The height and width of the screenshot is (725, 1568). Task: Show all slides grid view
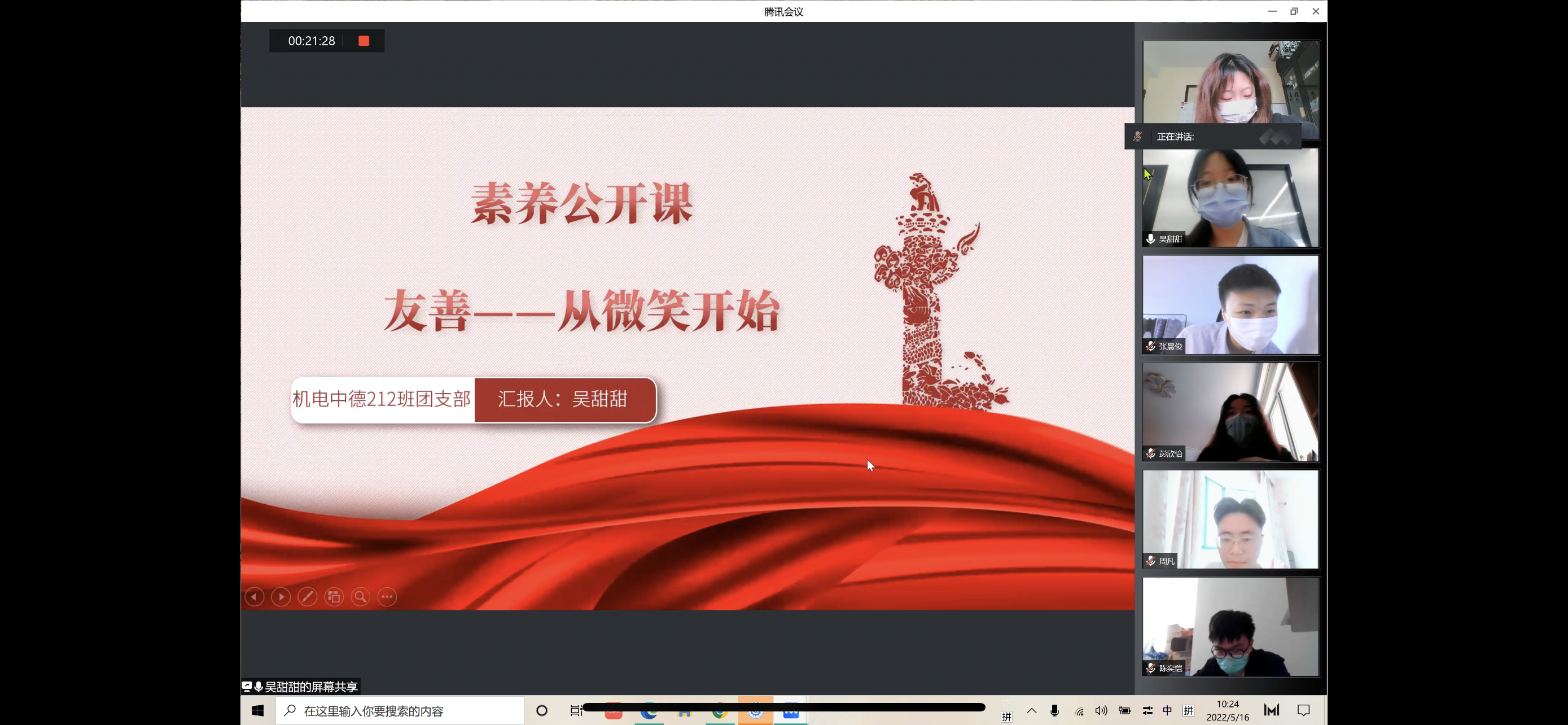pos(334,597)
